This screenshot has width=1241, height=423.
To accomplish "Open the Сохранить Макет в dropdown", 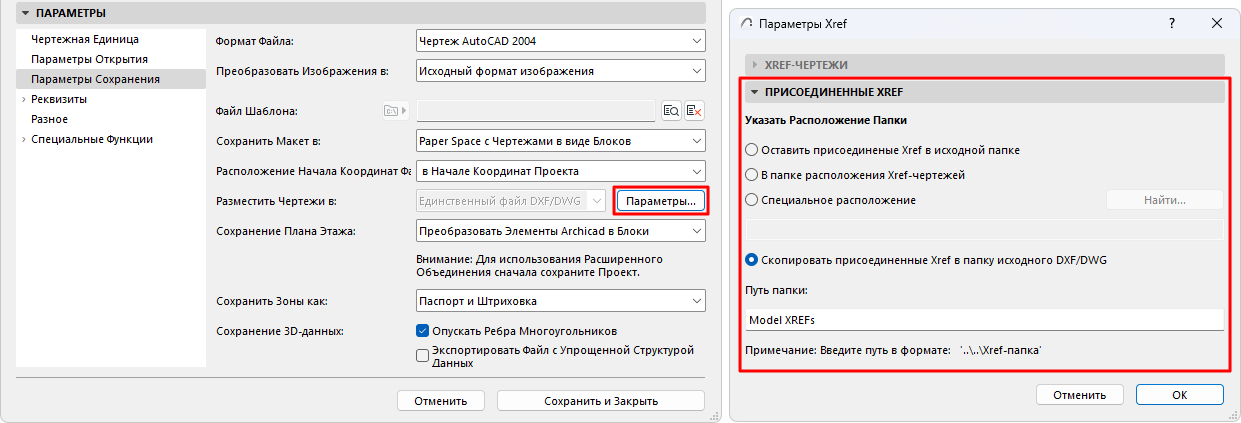I will click(560, 141).
